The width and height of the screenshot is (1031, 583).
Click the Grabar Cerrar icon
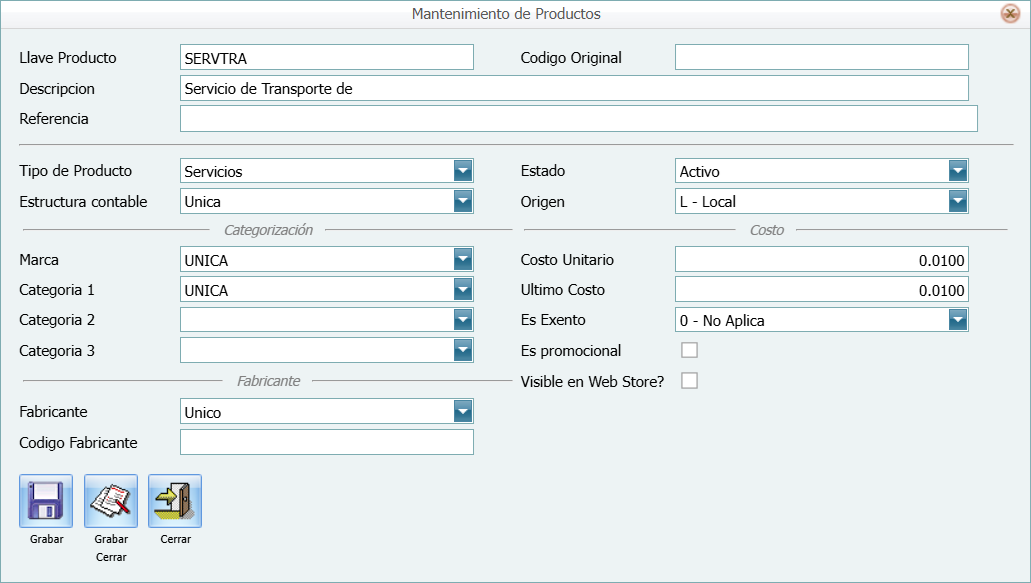pyautogui.click(x=110, y=502)
